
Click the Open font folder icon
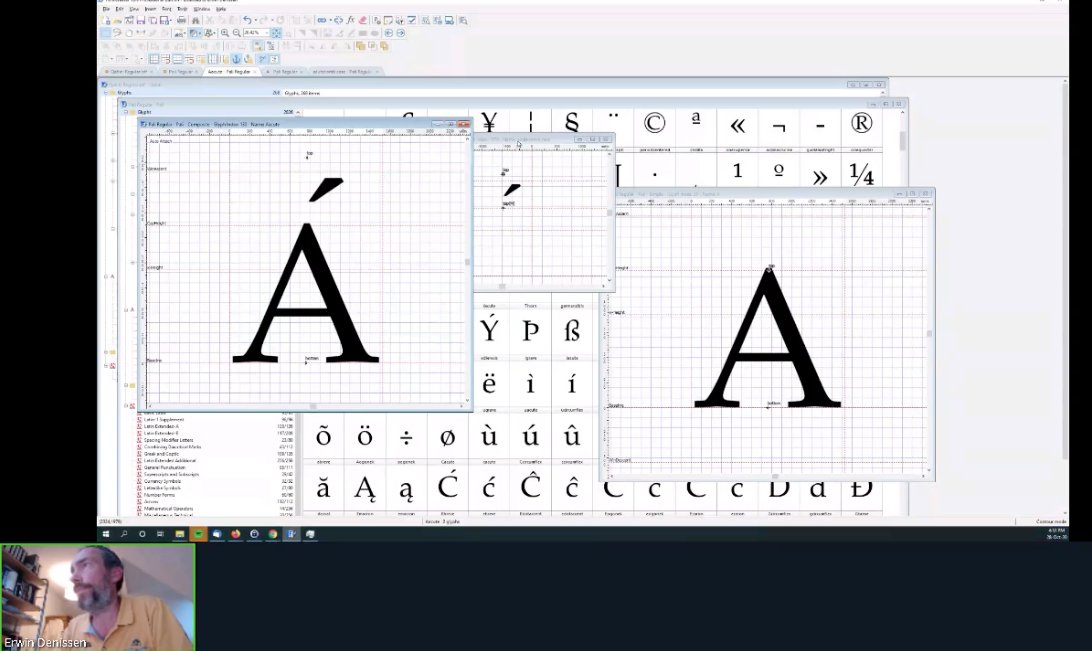pyautogui.click(x=118, y=20)
